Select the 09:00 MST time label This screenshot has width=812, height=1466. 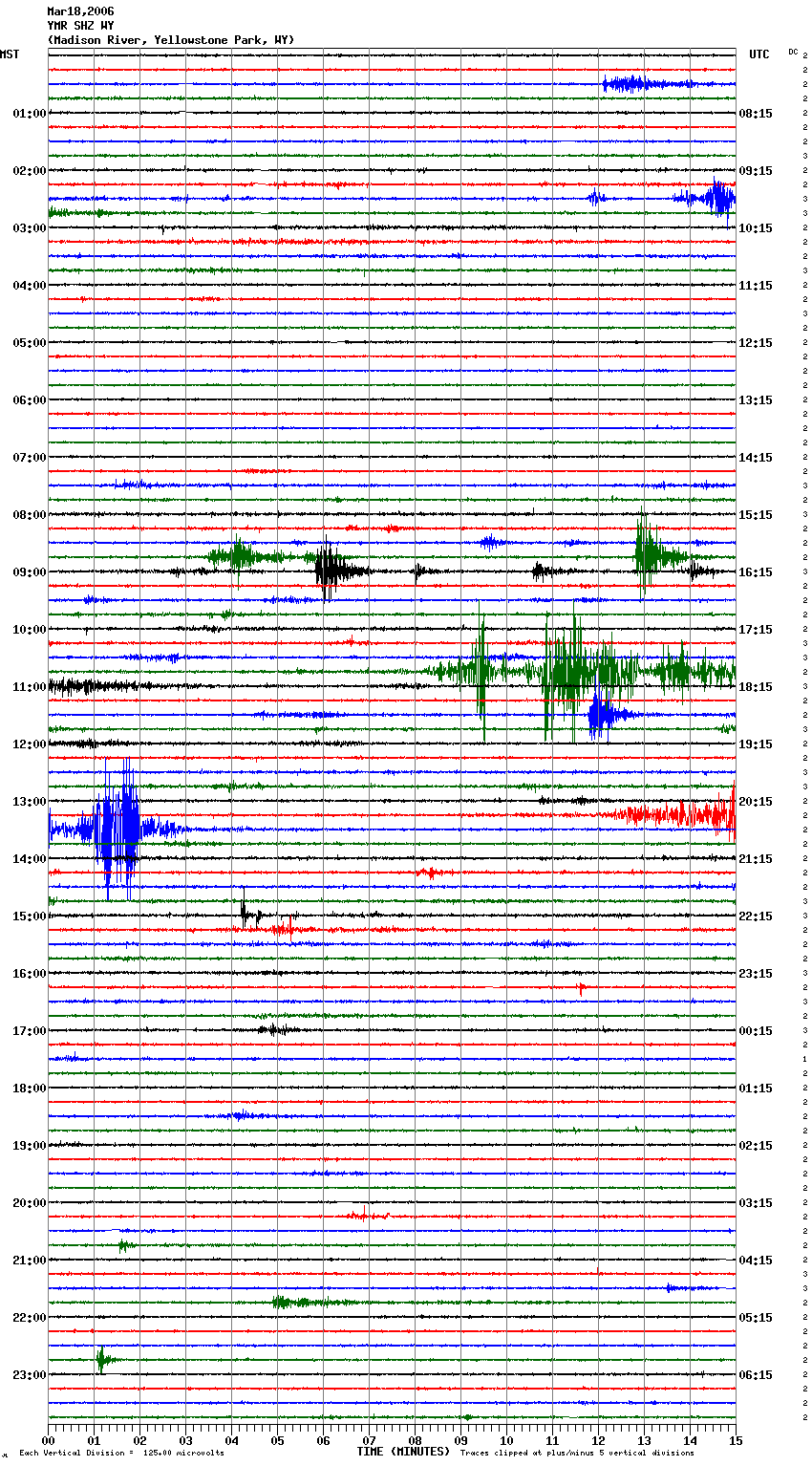point(30,572)
